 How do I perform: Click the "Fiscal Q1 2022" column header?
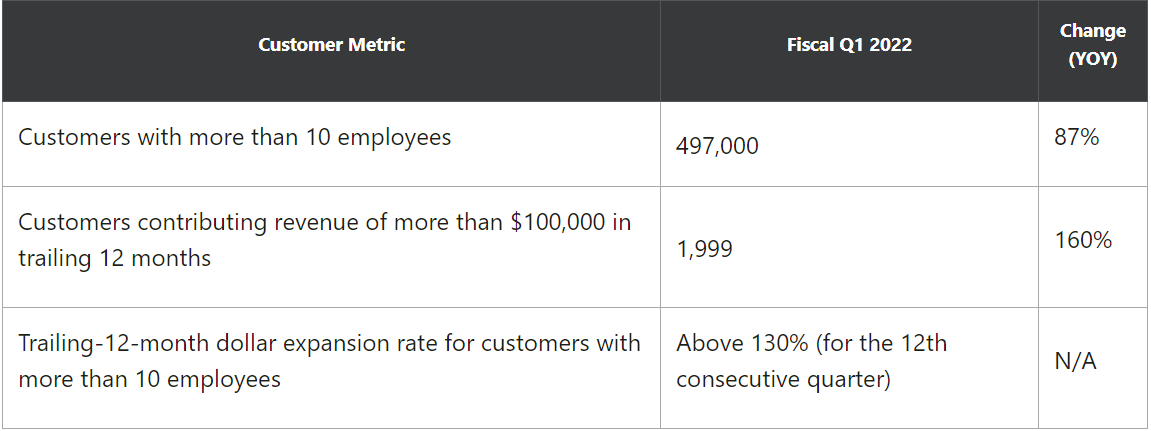tap(849, 45)
